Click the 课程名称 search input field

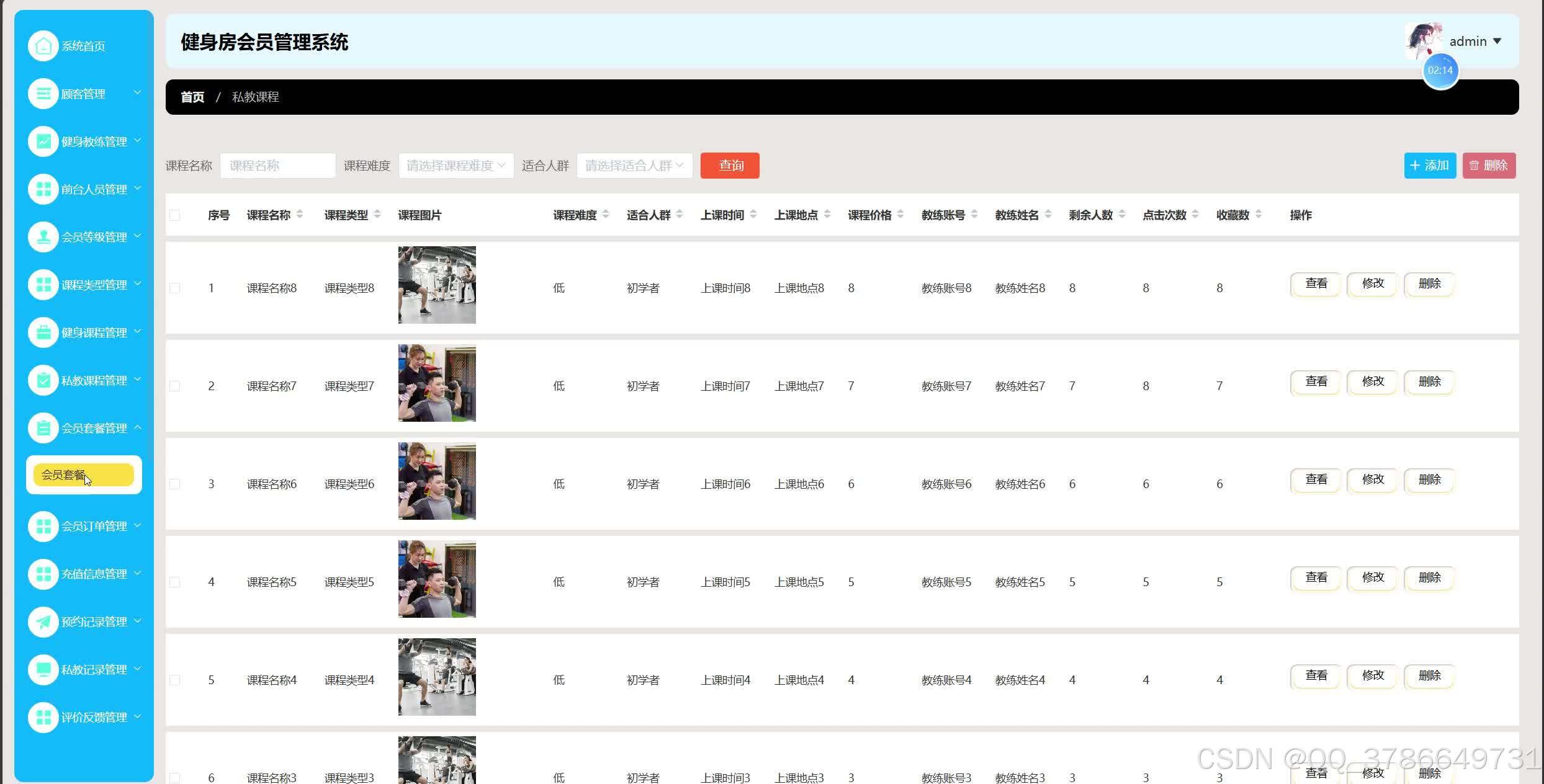click(x=277, y=166)
